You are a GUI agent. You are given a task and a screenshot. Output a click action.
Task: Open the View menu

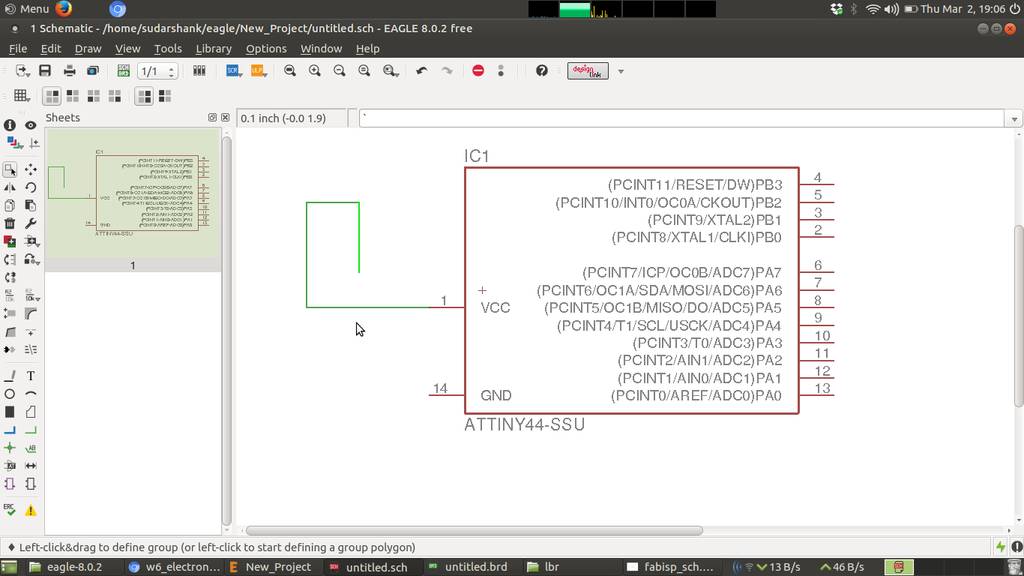(x=127, y=48)
